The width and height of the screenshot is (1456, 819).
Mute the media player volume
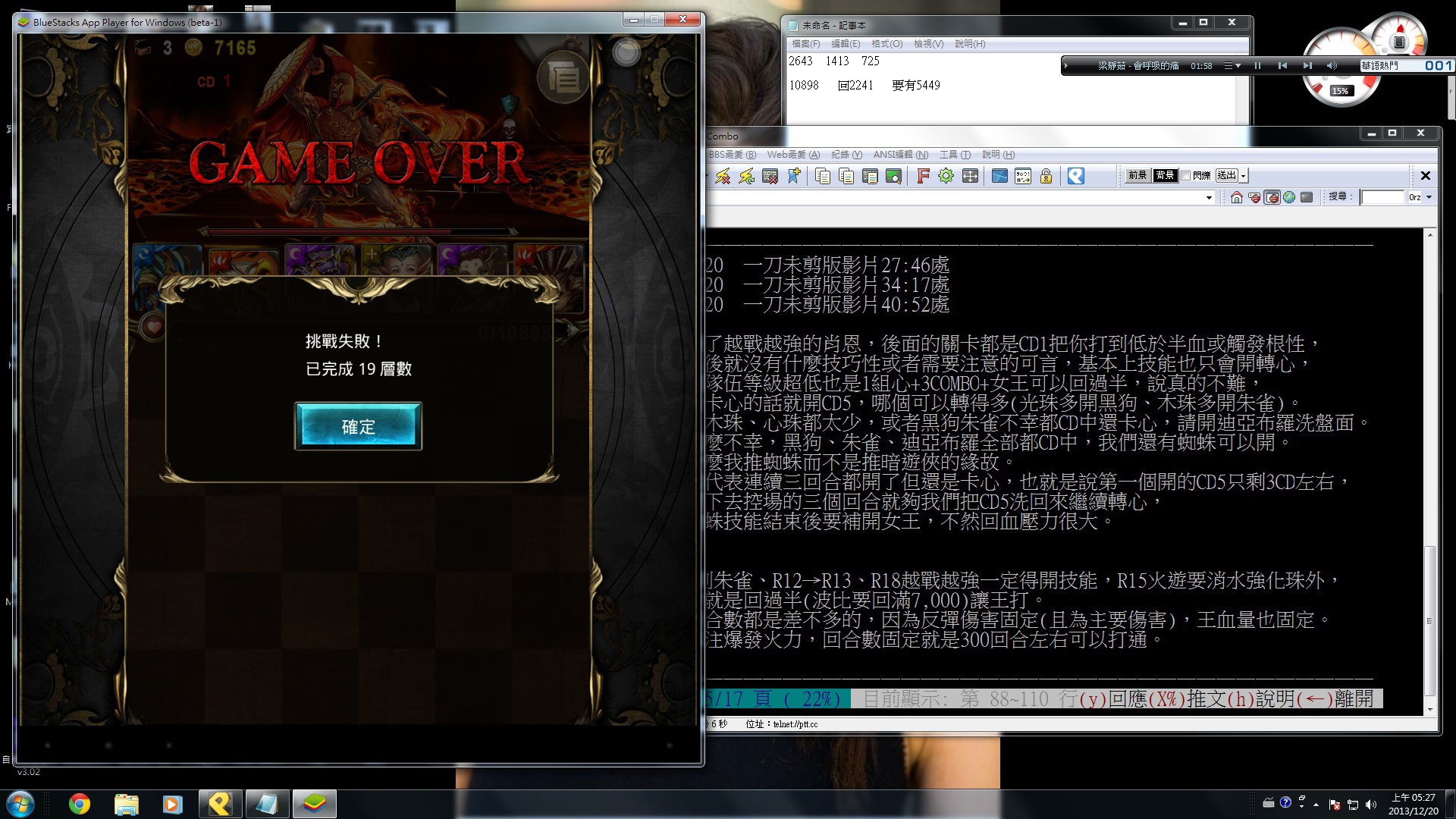(x=1332, y=66)
